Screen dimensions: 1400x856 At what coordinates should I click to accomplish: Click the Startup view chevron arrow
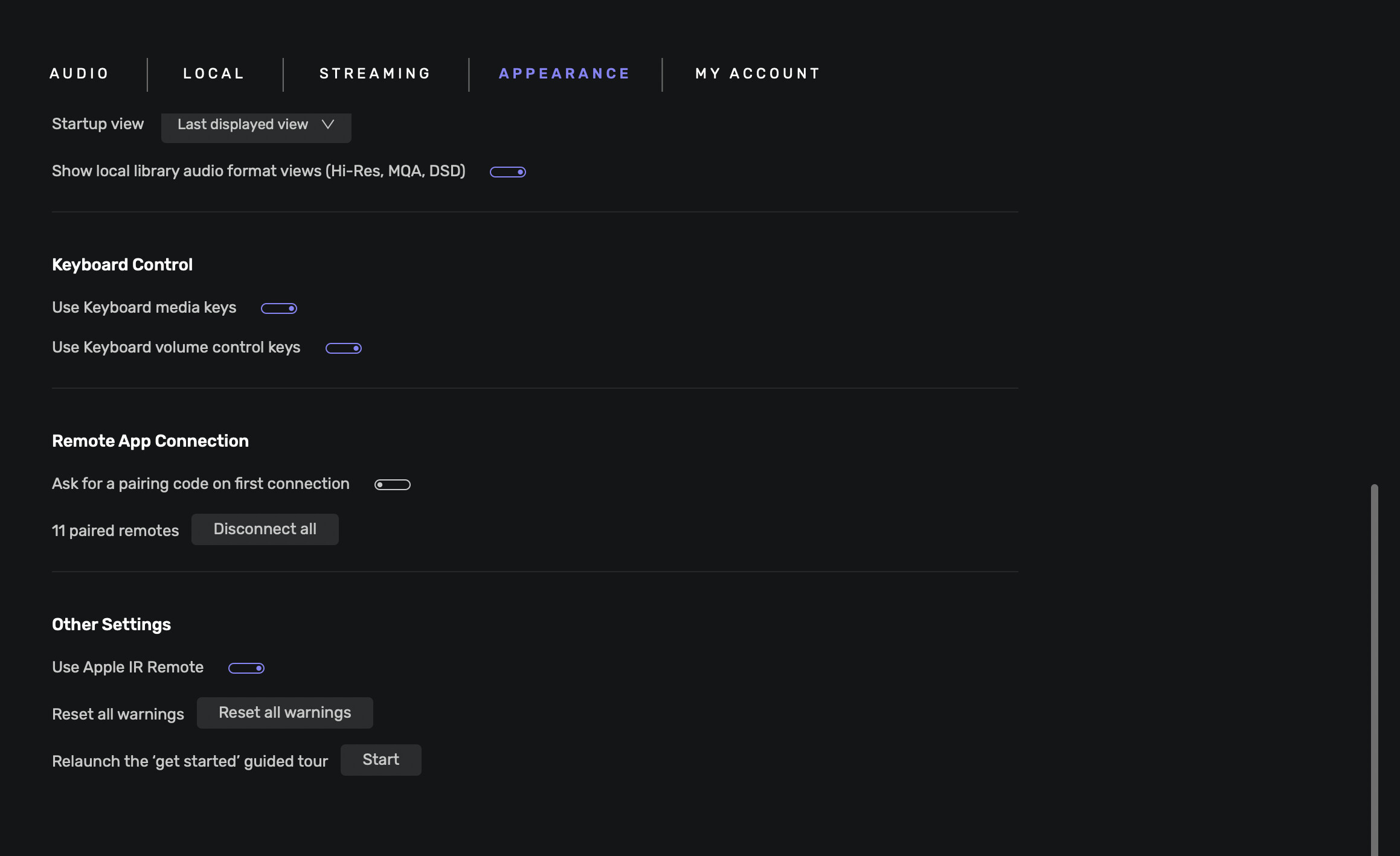[x=328, y=124]
